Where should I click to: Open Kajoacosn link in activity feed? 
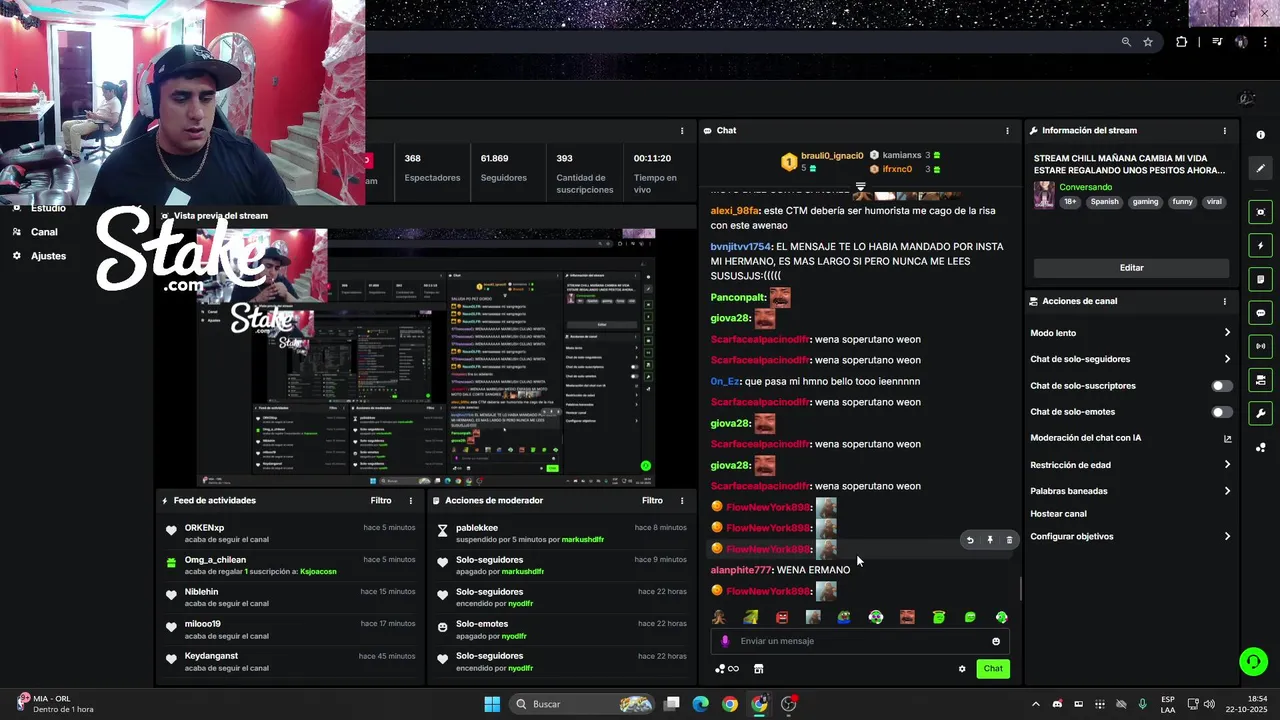coord(318,572)
